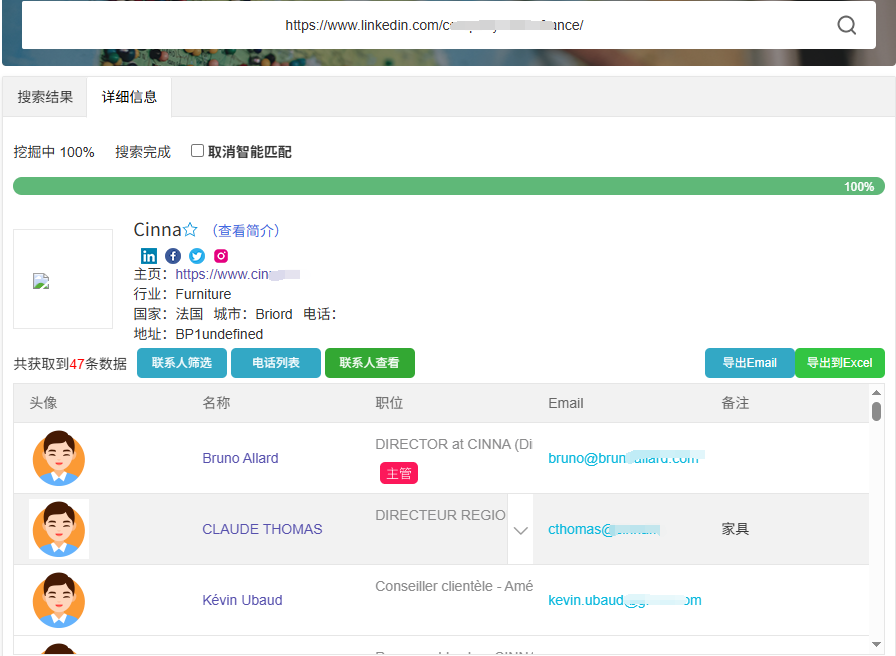This screenshot has width=896, height=656.
Task: Open Cinna's Facebook page icon
Action: click(x=173, y=256)
